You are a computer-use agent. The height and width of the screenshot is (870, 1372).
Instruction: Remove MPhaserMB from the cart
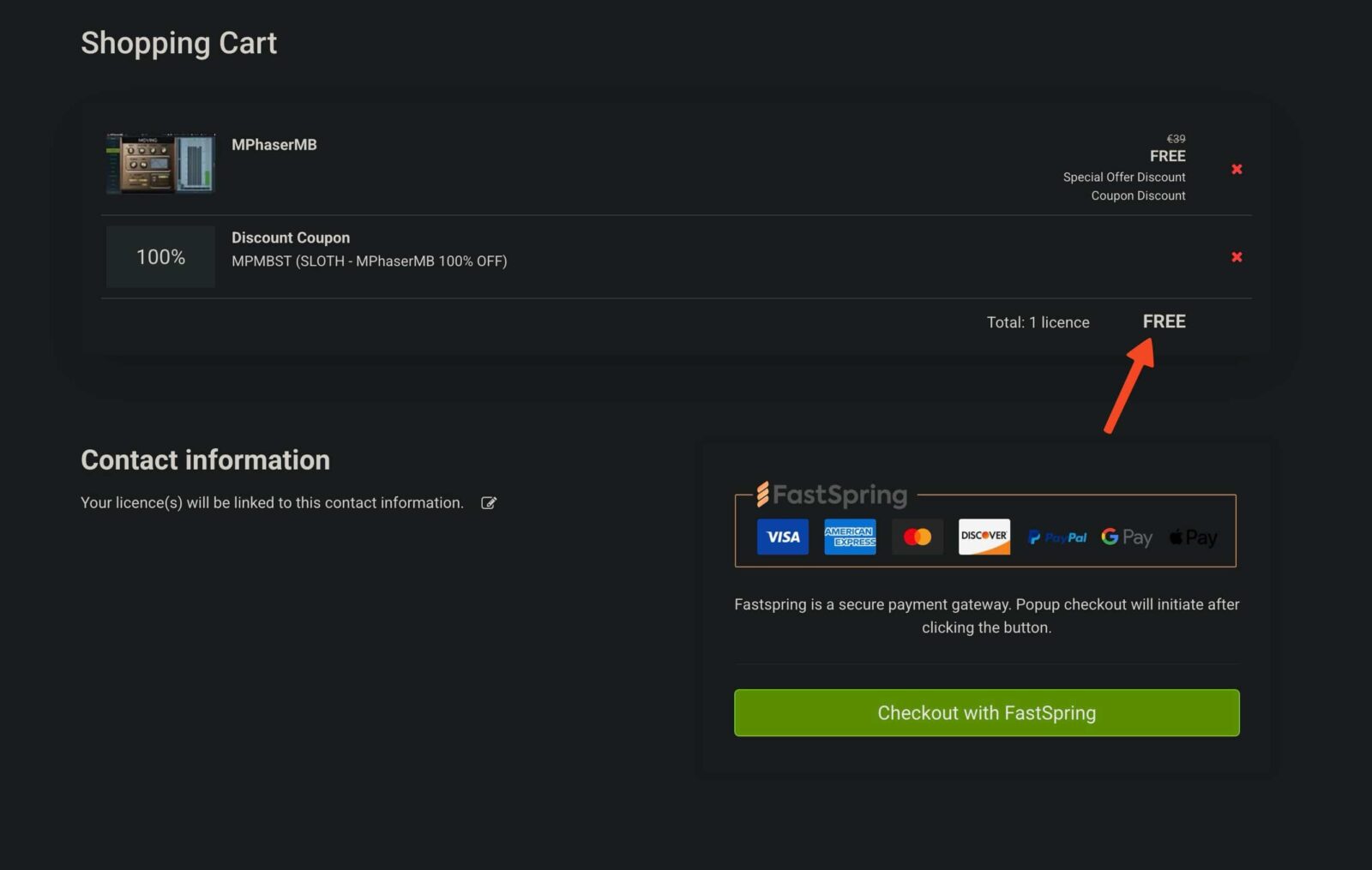coord(1237,169)
